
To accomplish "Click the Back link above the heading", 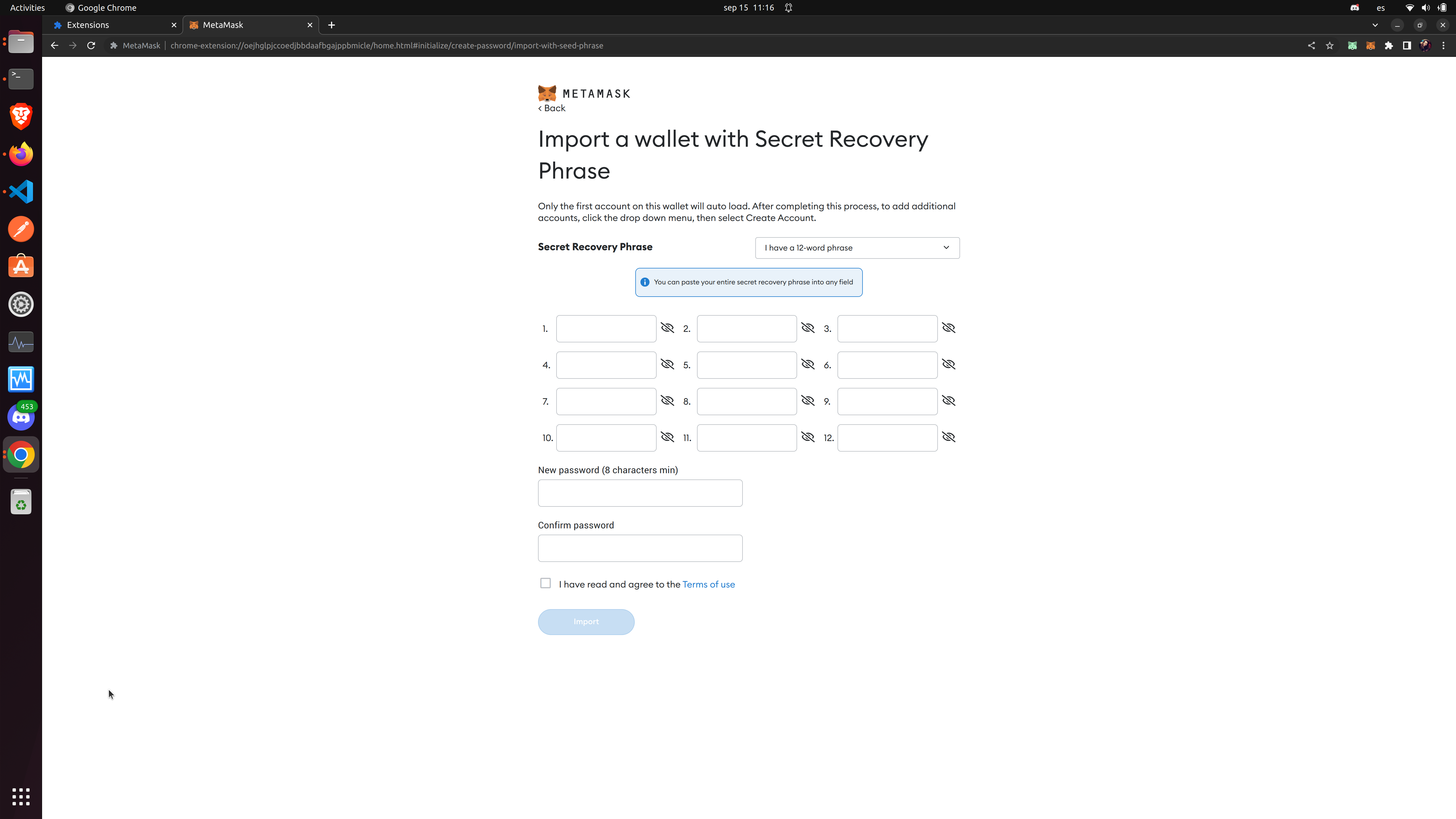I will pos(551,107).
